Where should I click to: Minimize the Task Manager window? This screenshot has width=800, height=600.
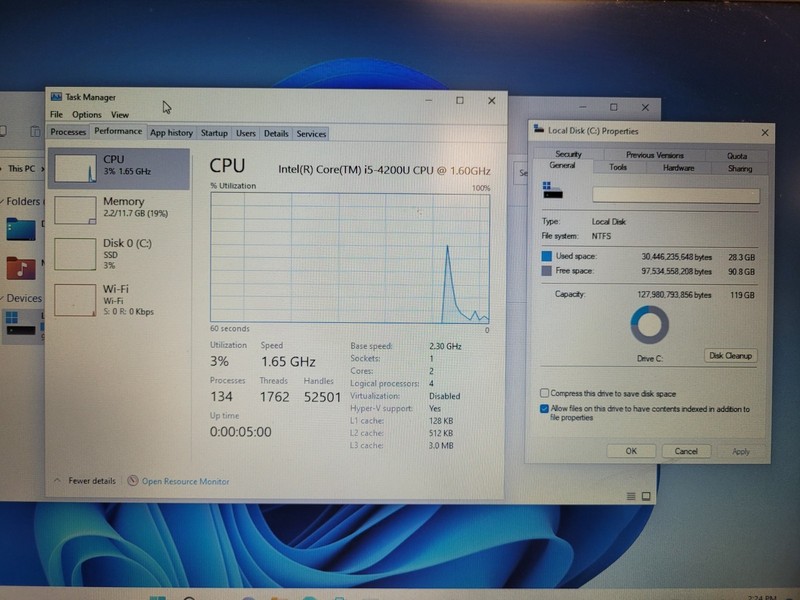point(429,101)
